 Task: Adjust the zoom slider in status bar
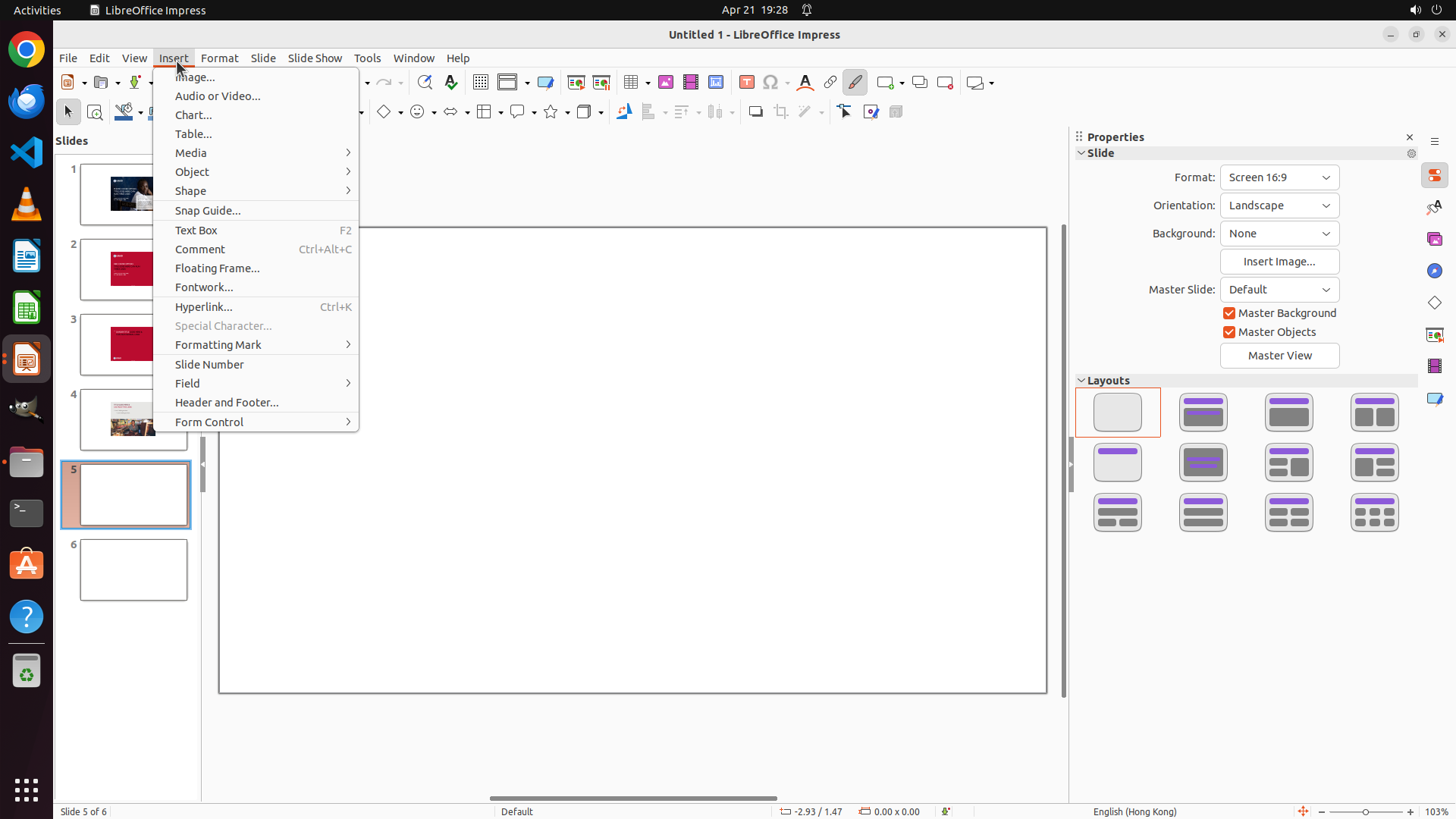(1366, 811)
